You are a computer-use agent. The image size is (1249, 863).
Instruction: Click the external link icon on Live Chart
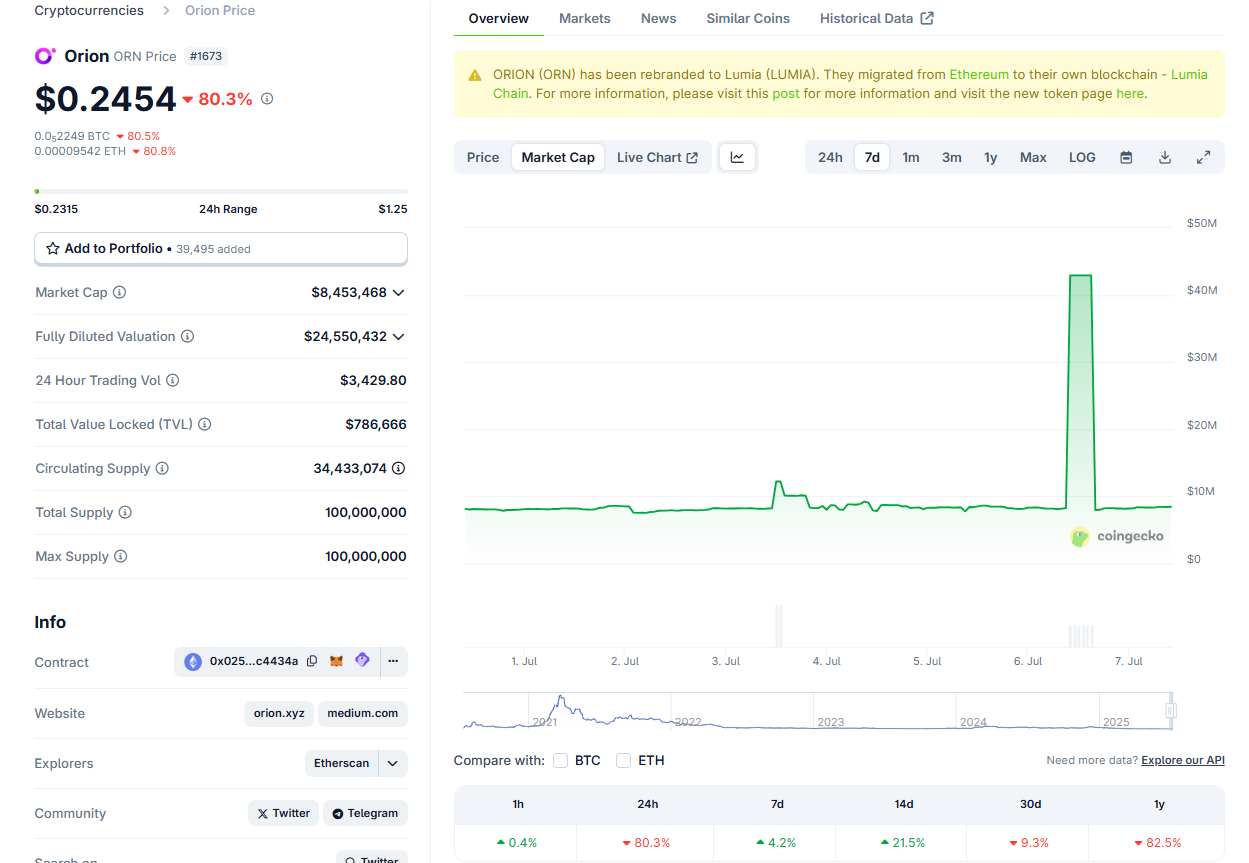pyautogui.click(x=692, y=157)
